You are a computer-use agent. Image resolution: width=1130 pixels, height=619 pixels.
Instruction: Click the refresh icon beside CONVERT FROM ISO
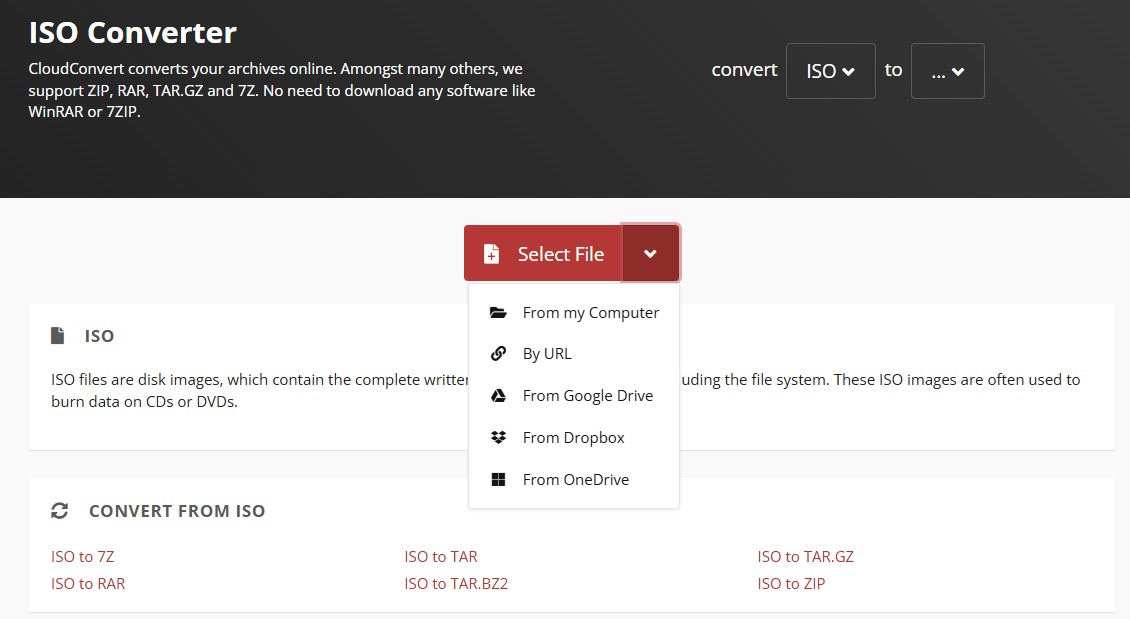[x=59, y=510]
